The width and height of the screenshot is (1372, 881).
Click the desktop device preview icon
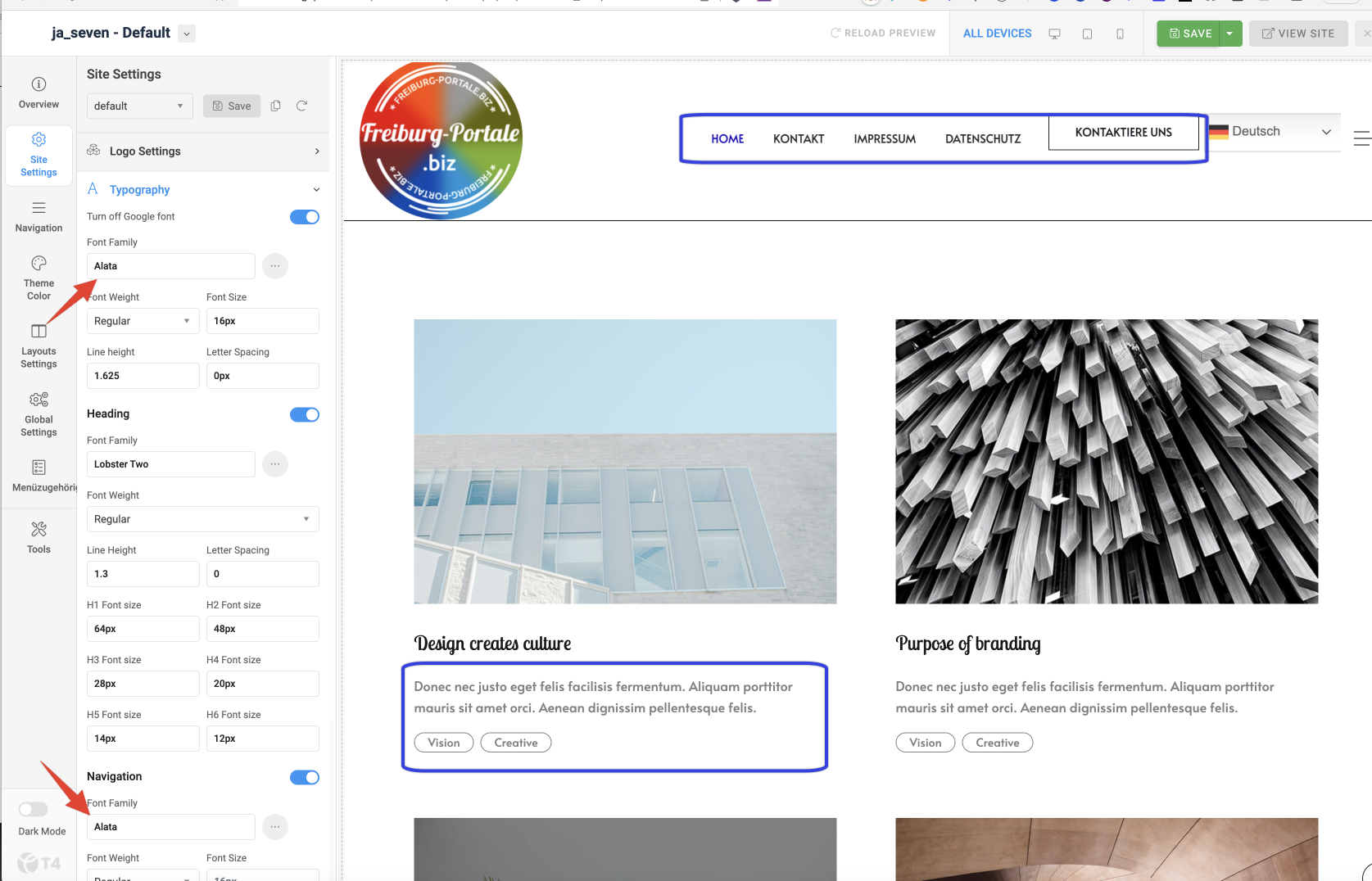pyautogui.click(x=1054, y=34)
